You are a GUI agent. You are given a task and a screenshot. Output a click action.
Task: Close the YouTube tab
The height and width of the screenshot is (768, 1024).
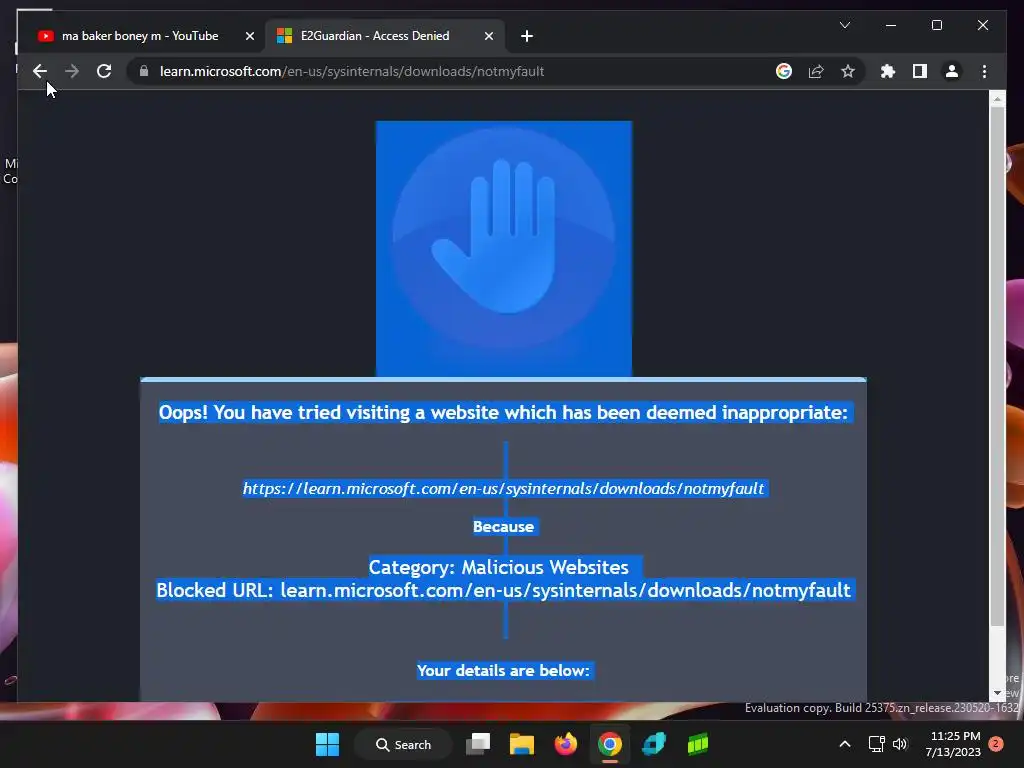[x=249, y=36]
